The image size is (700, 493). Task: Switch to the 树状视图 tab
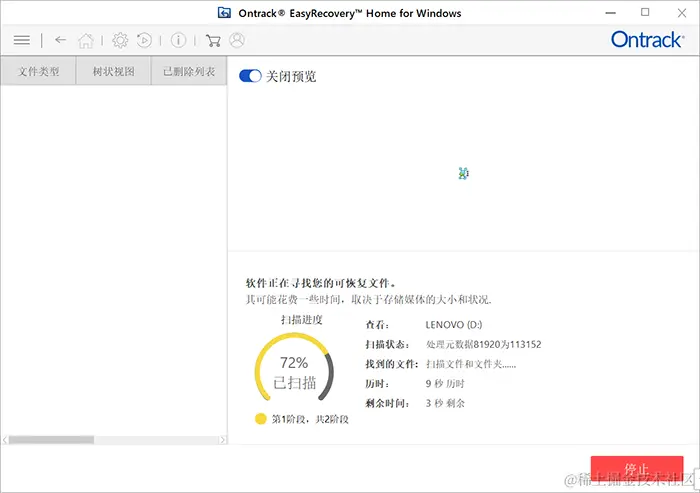click(113, 71)
